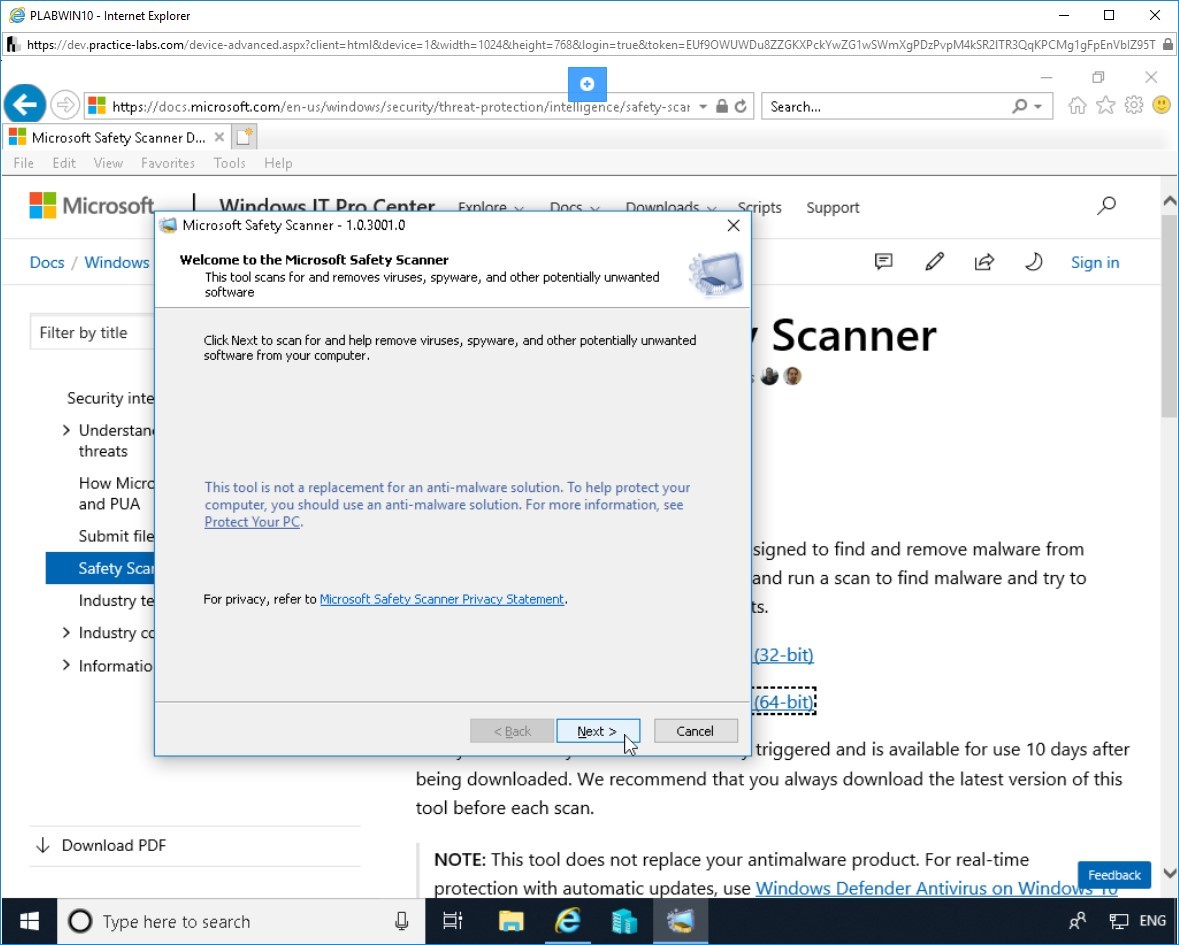Click the Share icon
1179x945 pixels.
(984, 262)
